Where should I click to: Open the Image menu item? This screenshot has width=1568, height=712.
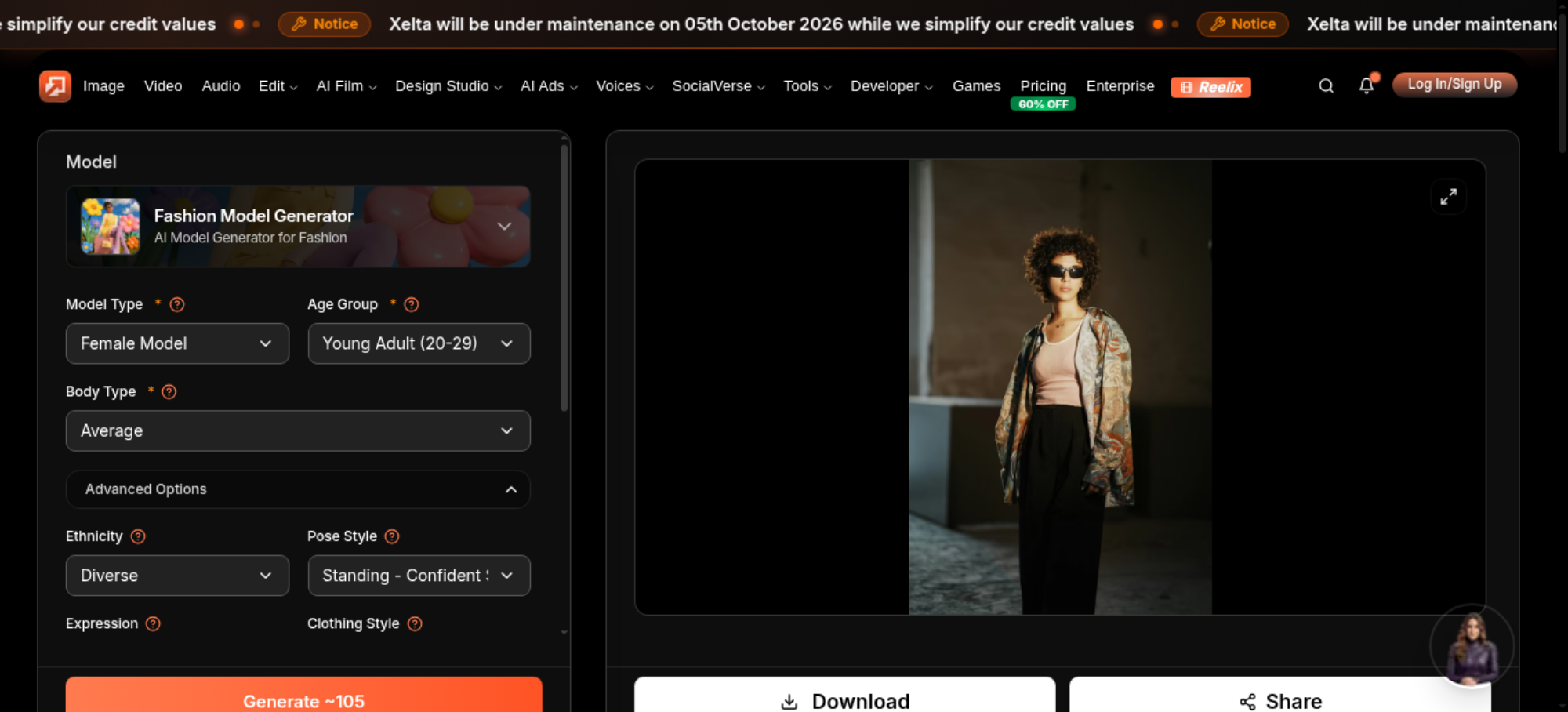coord(103,86)
